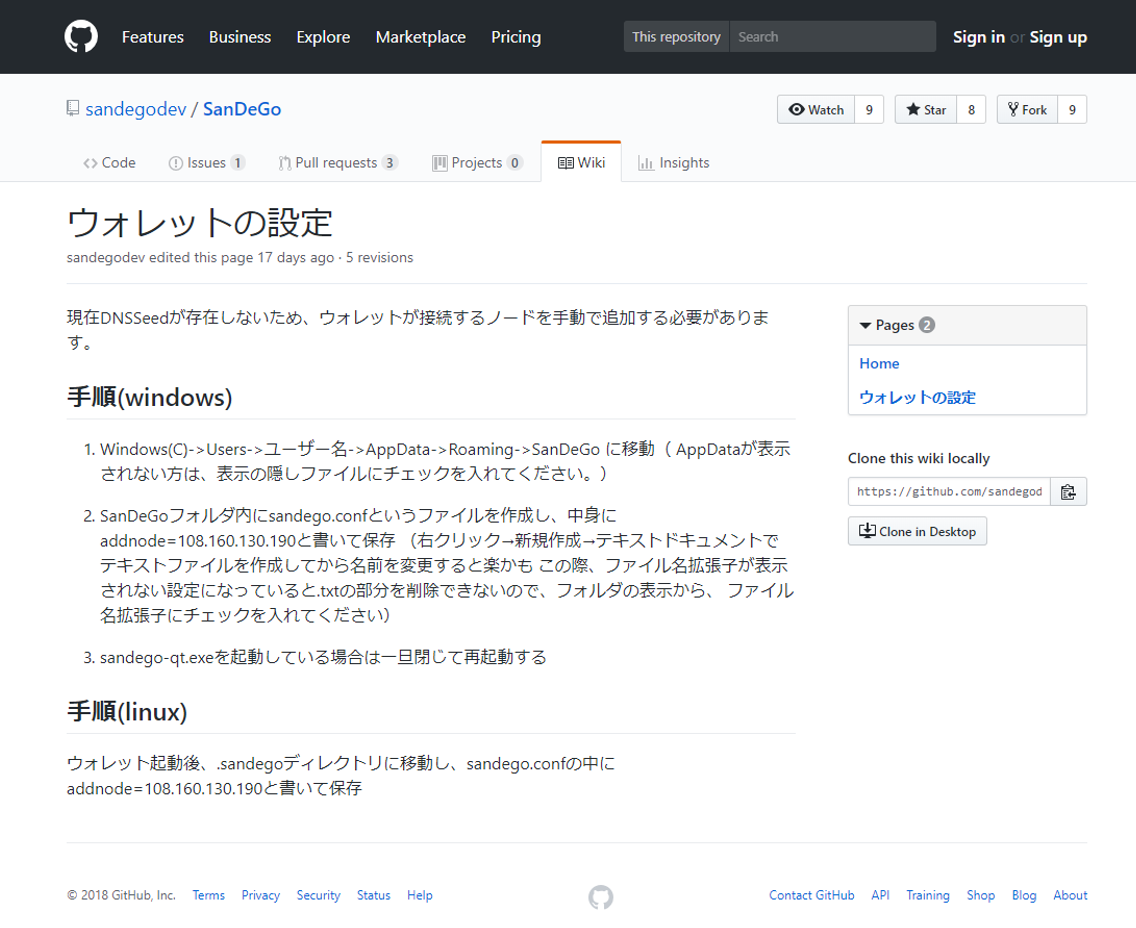Watch this repository
The width and height of the screenshot is (1136, 928).
pos(816,110)
